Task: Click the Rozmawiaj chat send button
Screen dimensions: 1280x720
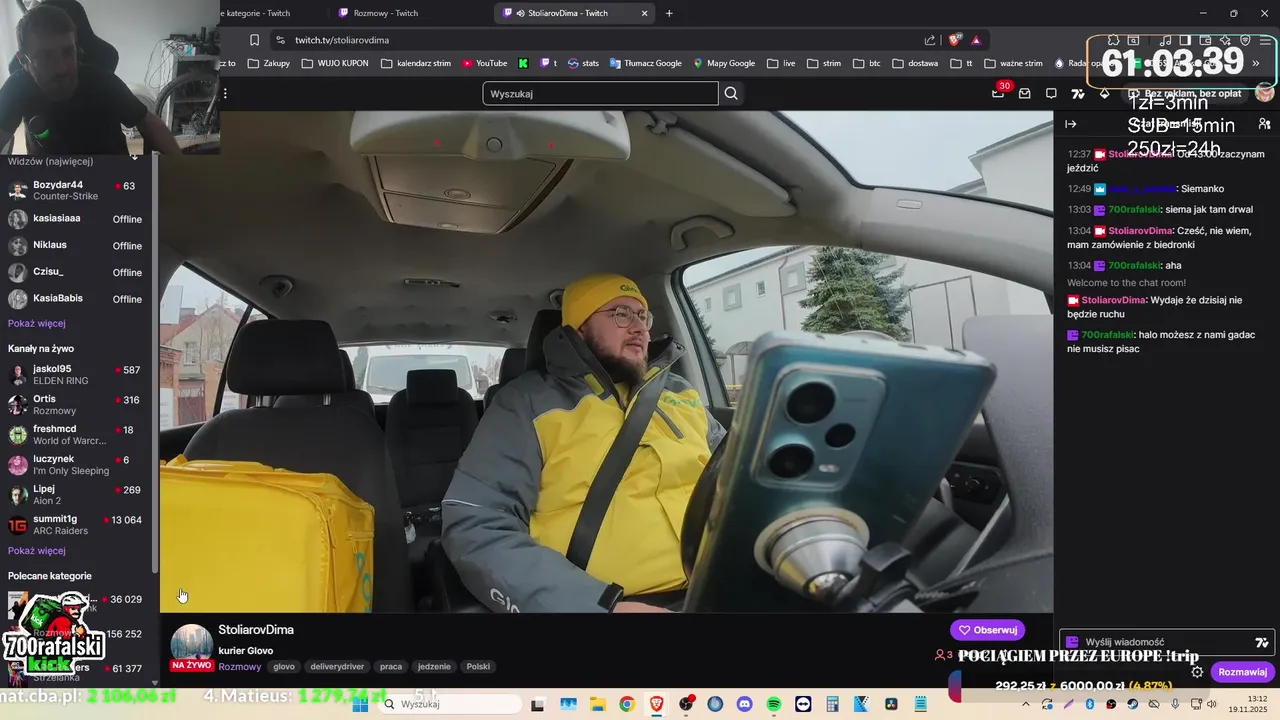Action: pos(1243,672)
